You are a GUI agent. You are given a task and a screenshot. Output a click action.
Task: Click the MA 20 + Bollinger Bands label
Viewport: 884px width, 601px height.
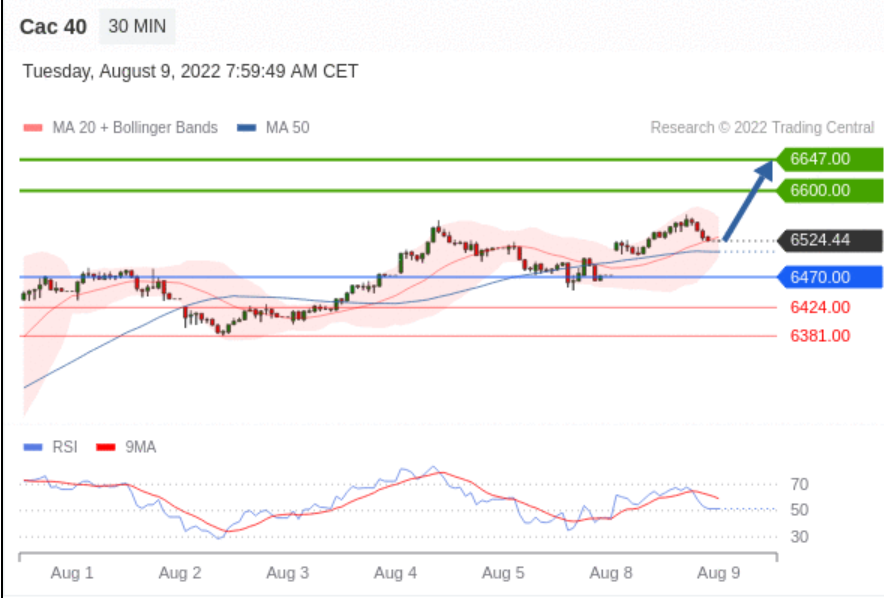(x=135, y=127)
